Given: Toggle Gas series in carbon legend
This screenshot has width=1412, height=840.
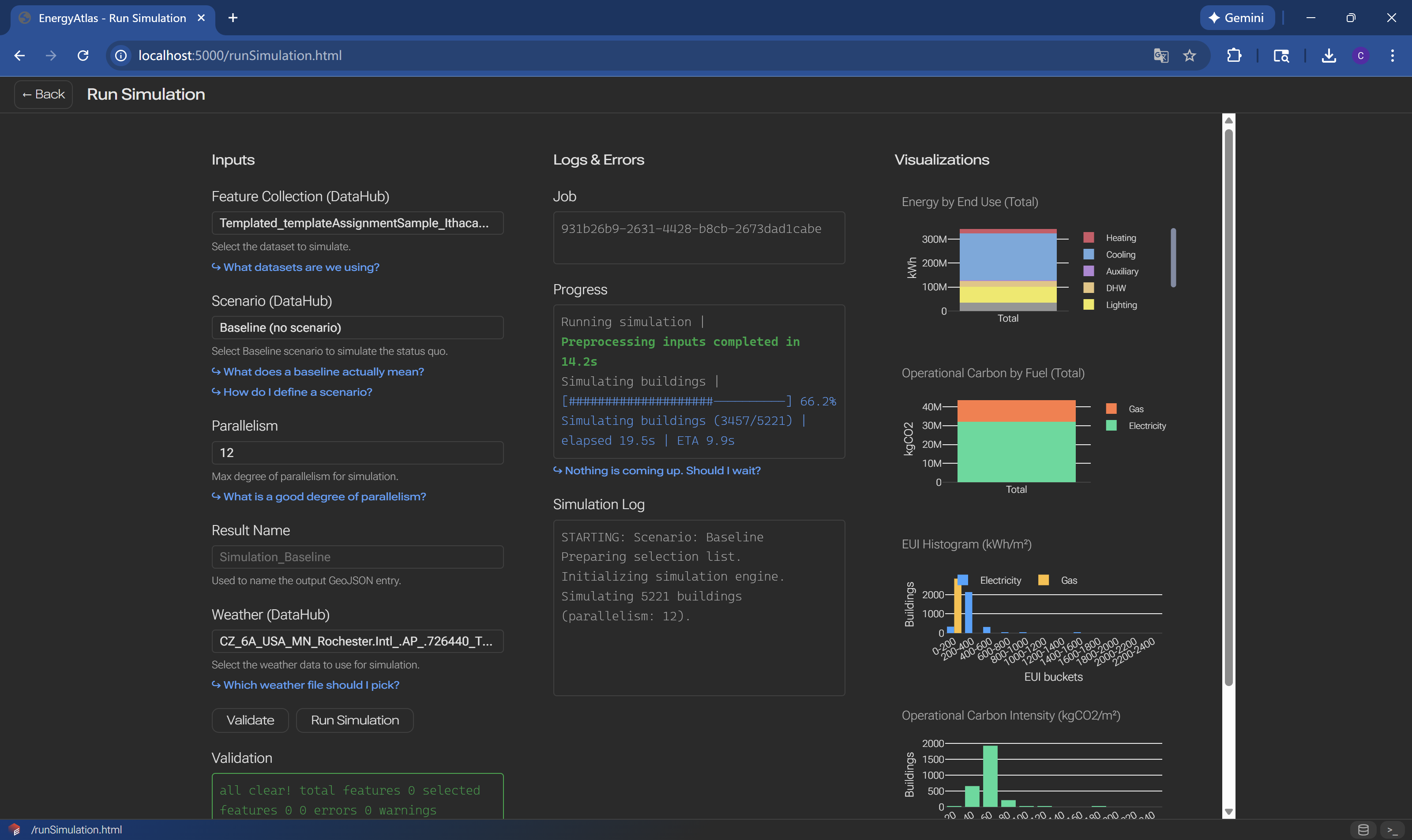Looking at the screenshot, I should click(1135, 409).
